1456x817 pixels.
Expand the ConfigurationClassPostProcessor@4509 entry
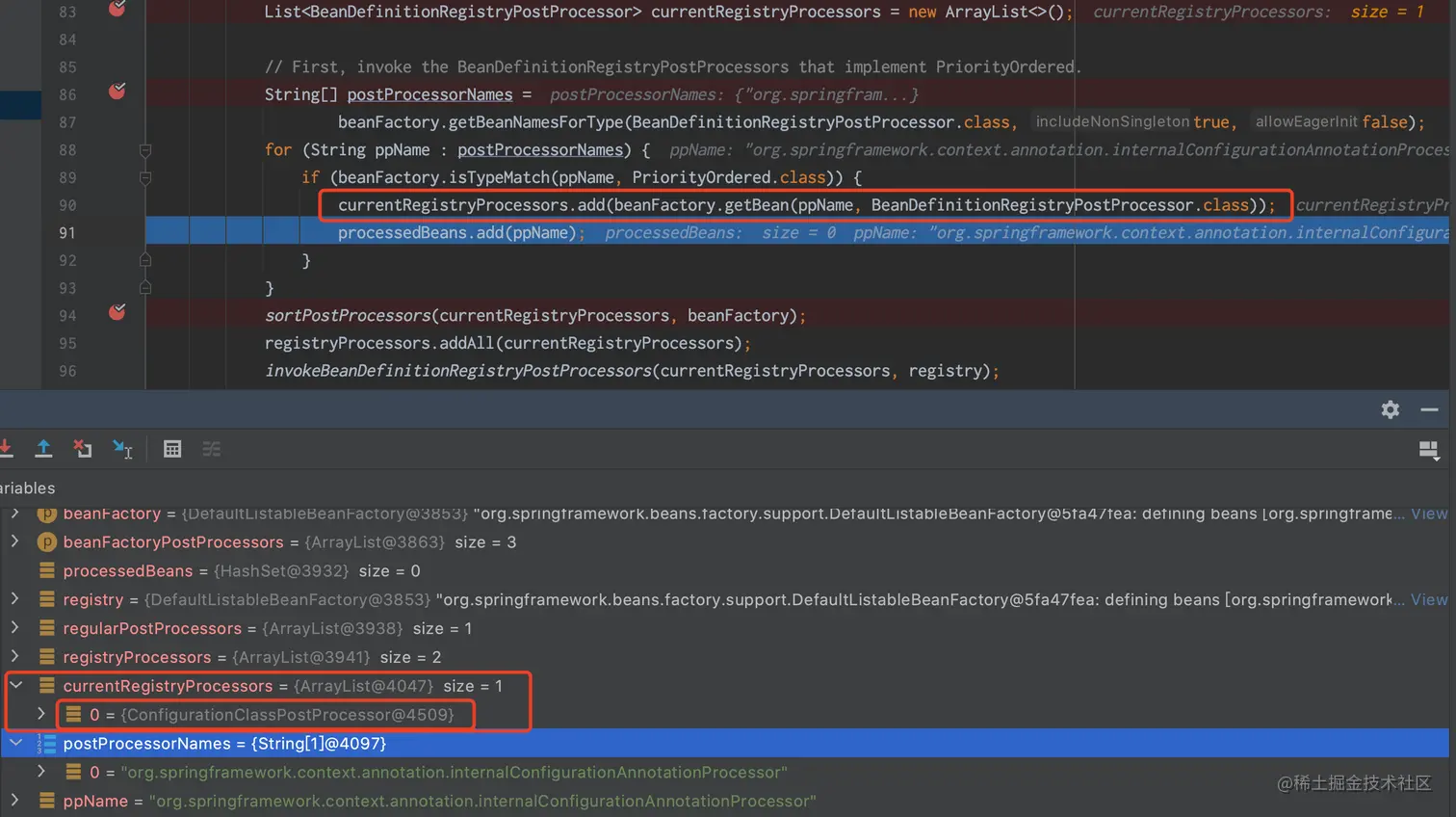point(41,714)
